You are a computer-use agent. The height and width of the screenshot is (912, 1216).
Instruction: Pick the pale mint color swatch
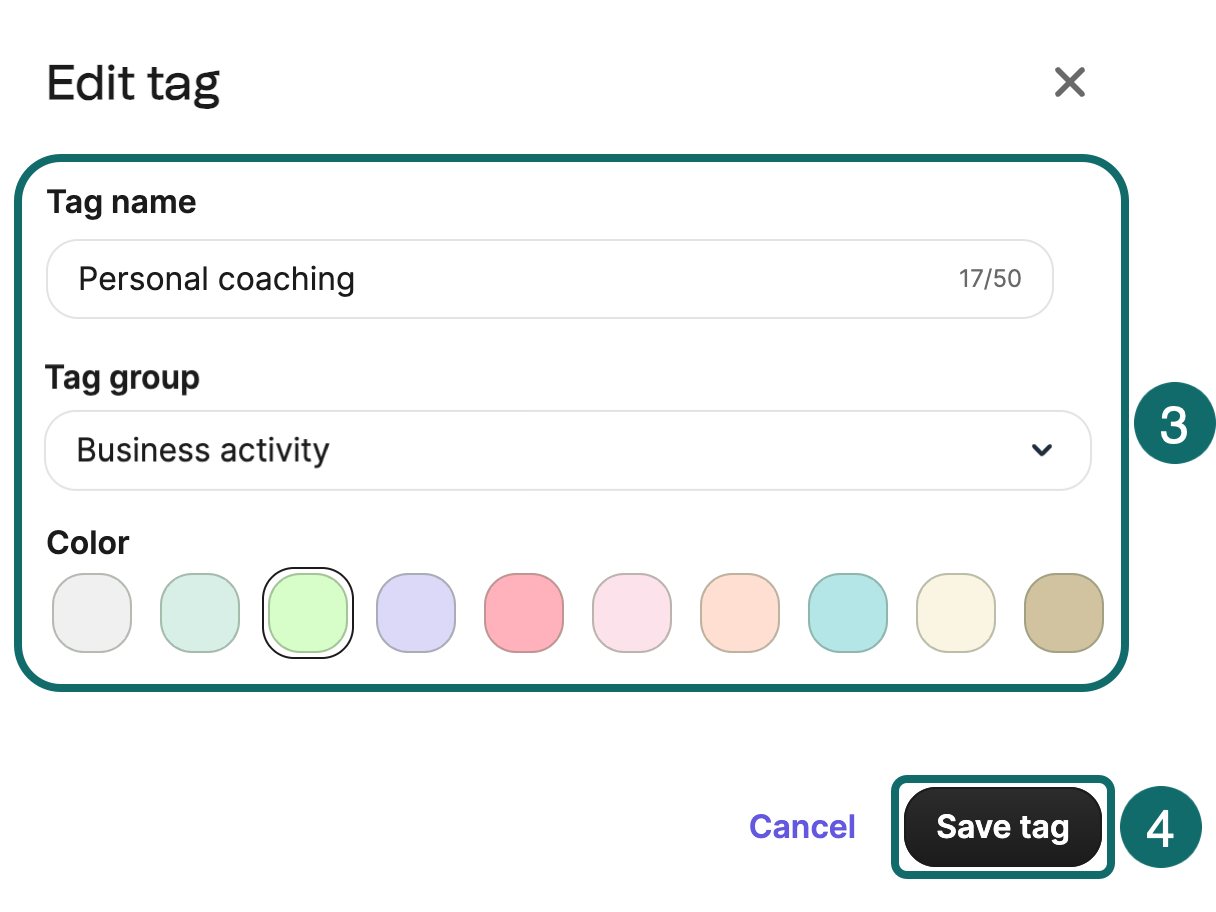[200, 613]
